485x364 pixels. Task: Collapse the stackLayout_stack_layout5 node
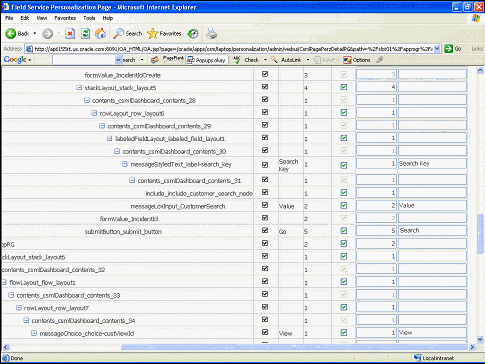(79, 88)
